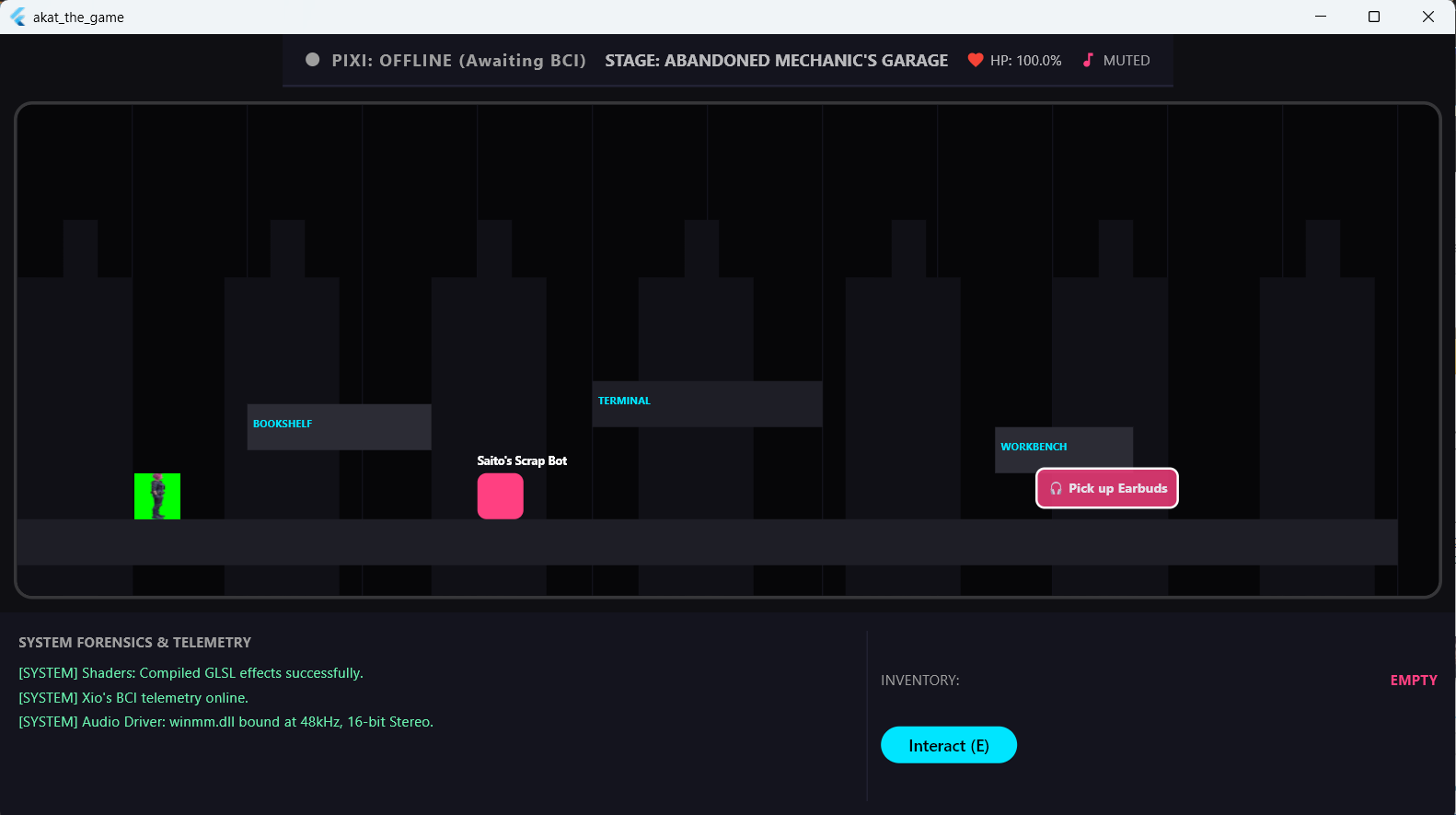Select the green player character sprite
1456x815 pixels.
[157, 496]
